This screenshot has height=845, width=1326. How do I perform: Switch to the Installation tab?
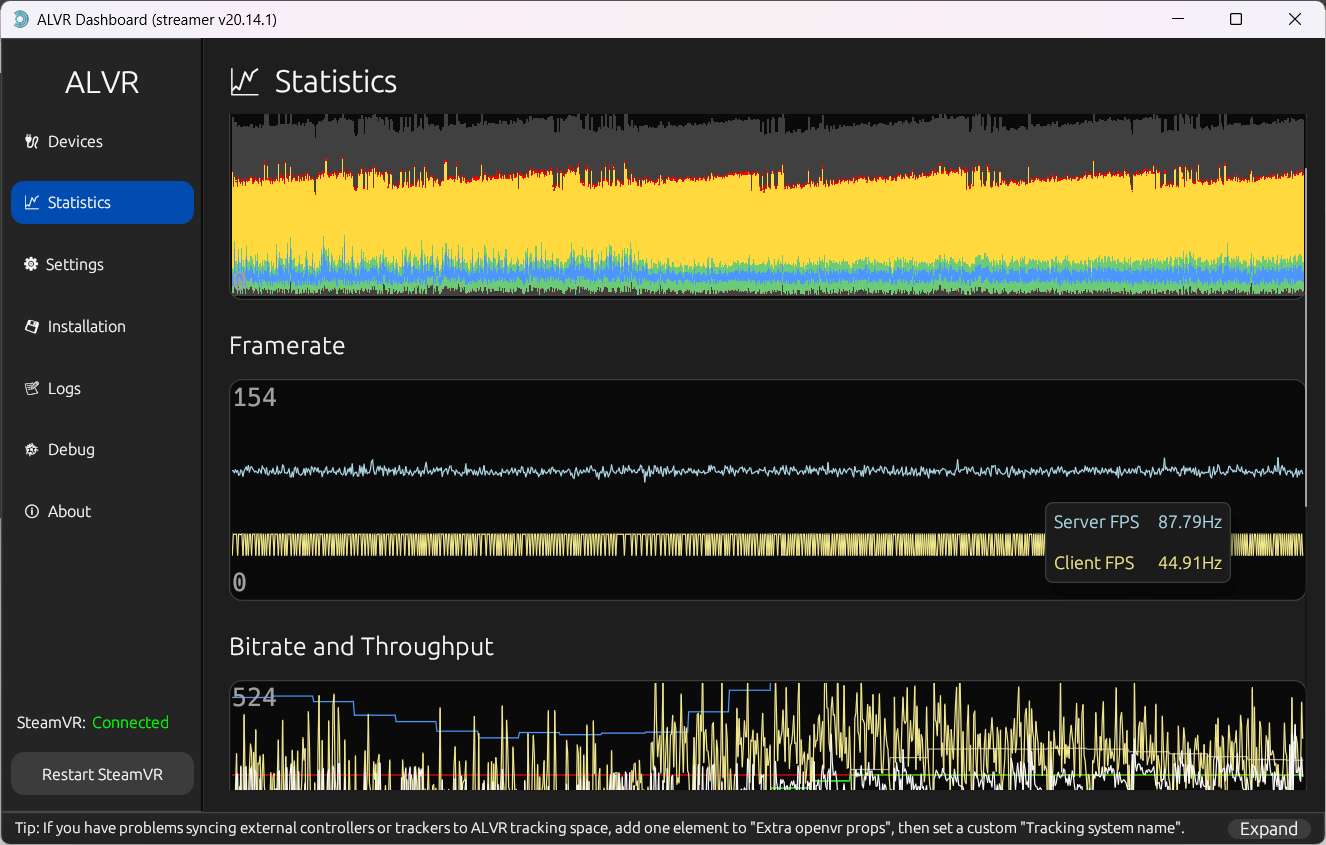pyautogui.click(x=86, y=327)
